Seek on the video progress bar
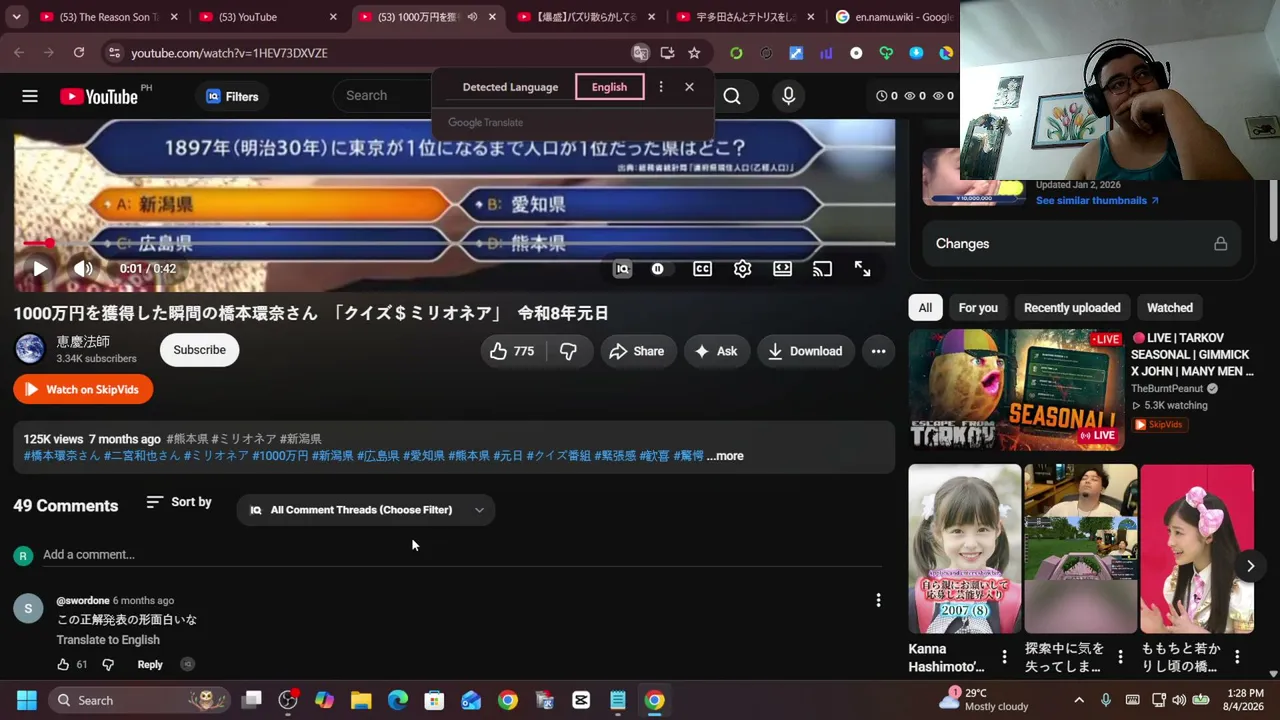Screen dimensions: 1280x720 tap(454, 243)
